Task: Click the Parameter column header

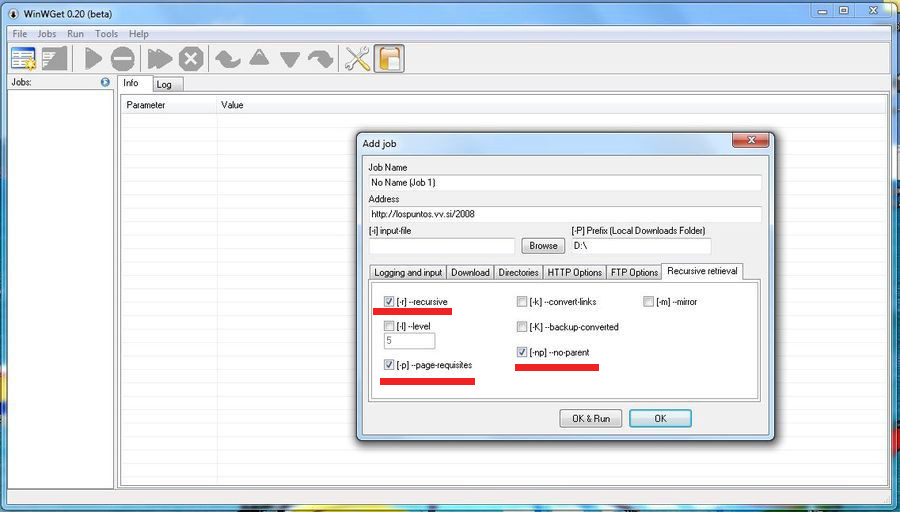Action: tap(169, 105)
